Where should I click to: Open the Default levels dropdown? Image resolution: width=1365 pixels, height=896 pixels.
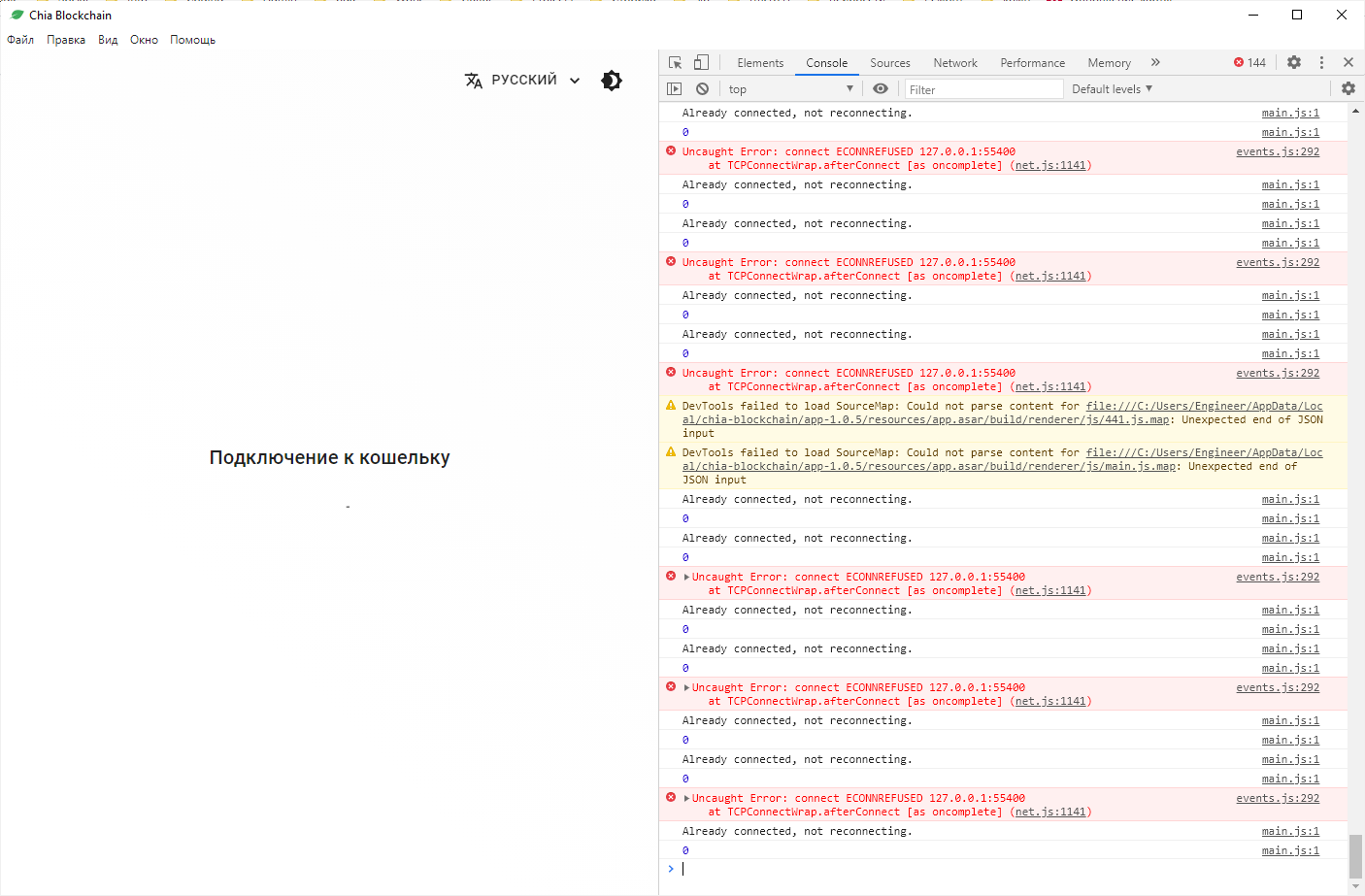(1110, 88)
